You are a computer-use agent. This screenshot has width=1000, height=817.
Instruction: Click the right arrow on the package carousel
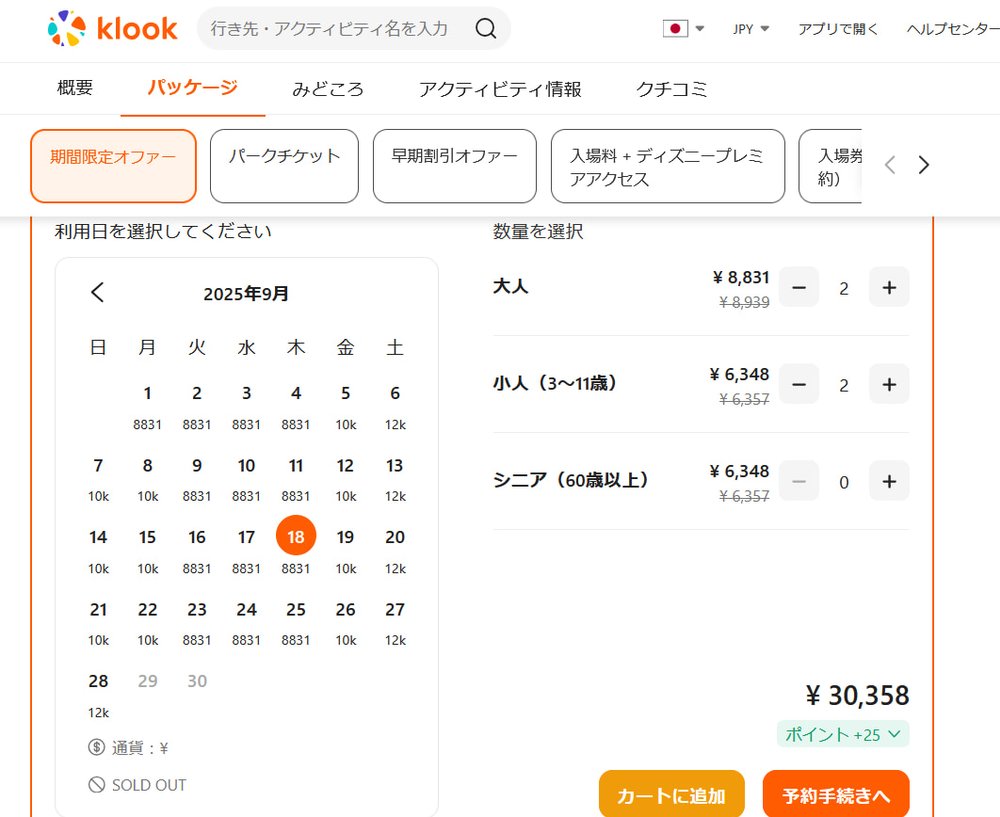pyautogui.click(x=923, y=165)
